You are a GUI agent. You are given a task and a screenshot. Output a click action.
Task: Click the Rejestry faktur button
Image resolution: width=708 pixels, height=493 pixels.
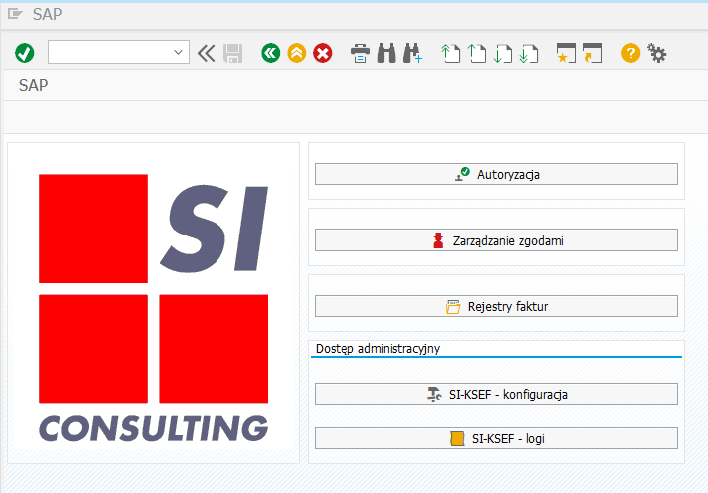click(x=496, y=306)
